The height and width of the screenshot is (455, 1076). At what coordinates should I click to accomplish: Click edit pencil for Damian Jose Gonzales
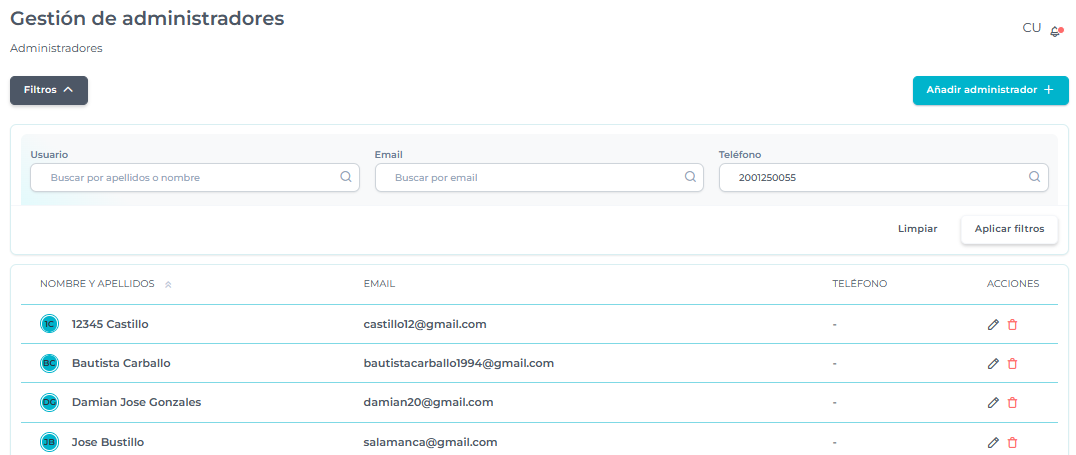(993, 402)
